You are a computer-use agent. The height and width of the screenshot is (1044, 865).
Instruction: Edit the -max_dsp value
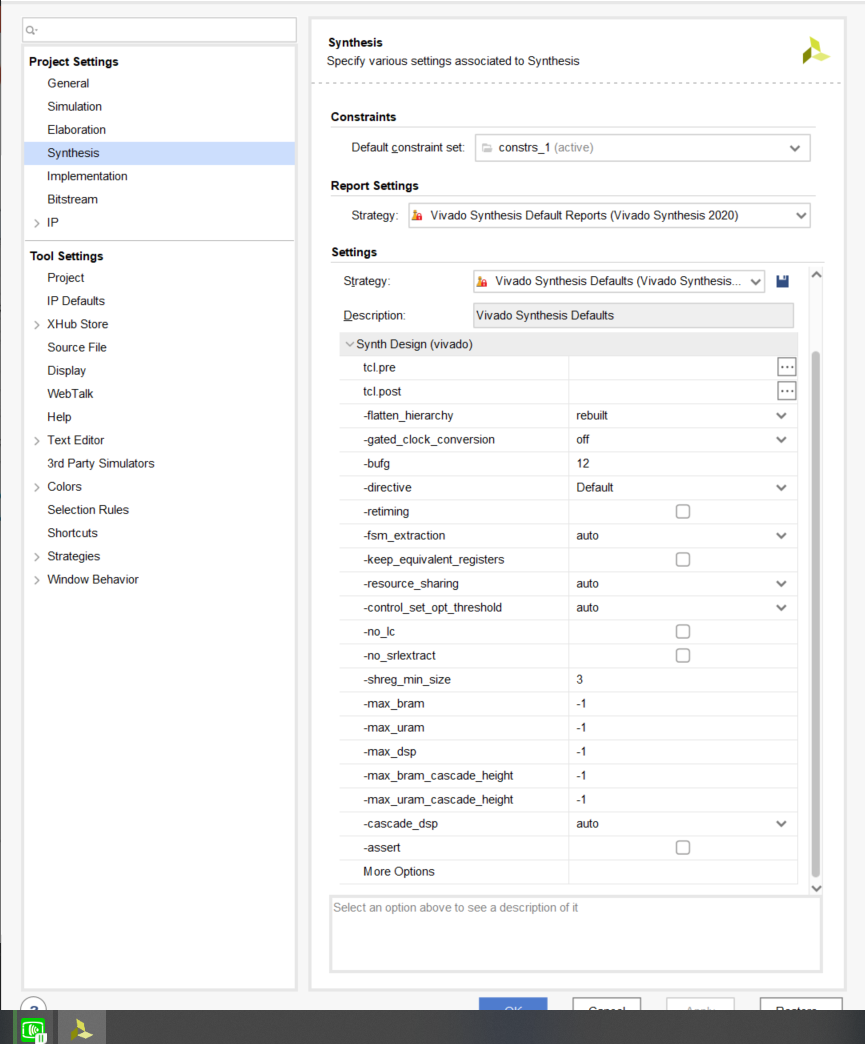pos(683,752)
